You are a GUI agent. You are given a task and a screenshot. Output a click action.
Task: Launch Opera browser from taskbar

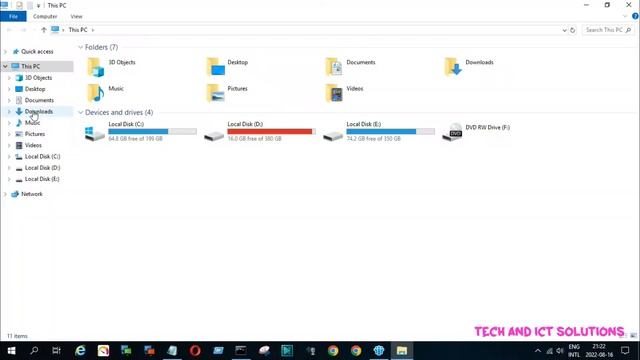[195, 351]
